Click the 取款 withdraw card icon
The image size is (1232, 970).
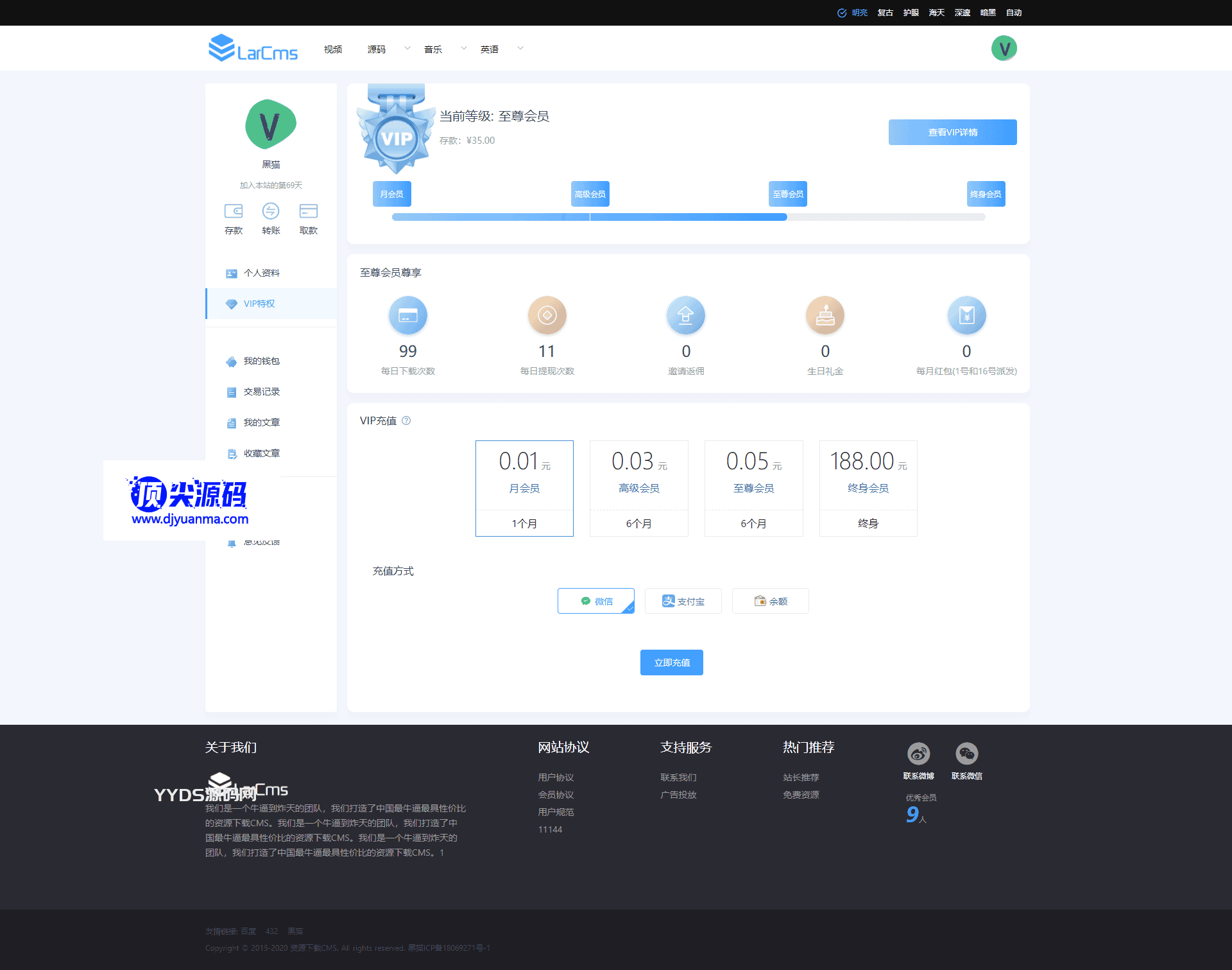pos(308,211)
